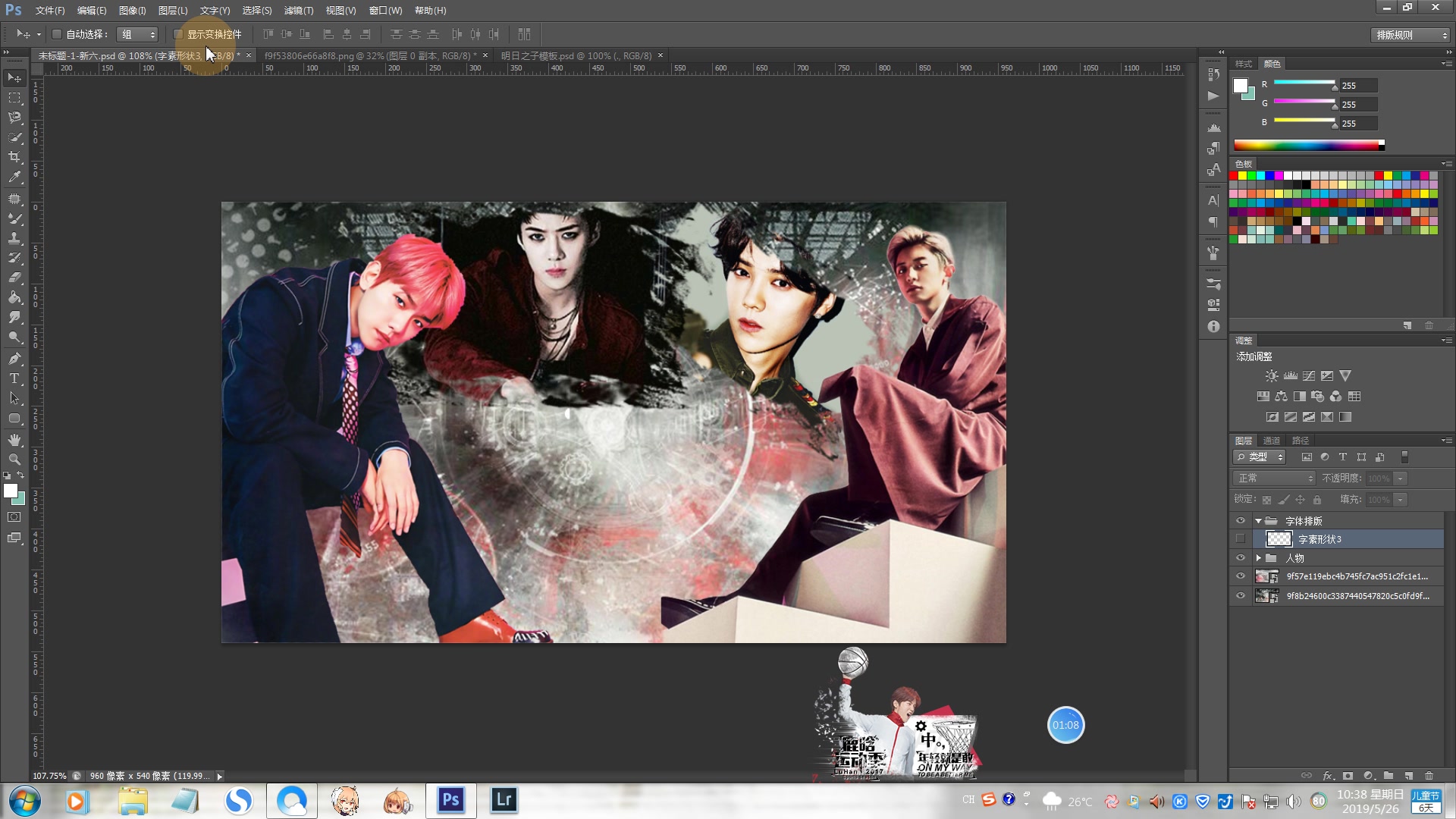
Task: Open Edit in Quick Mask Mode
Action: (x=14, y=517)
